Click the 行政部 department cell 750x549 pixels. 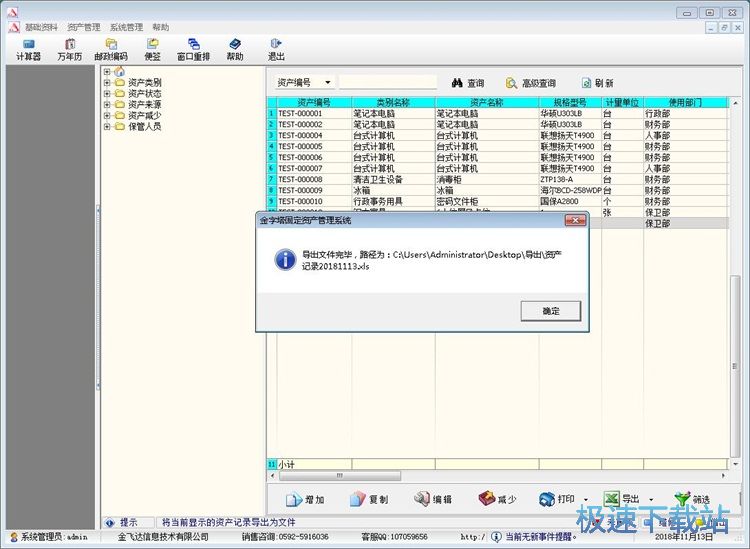(685, 113)
